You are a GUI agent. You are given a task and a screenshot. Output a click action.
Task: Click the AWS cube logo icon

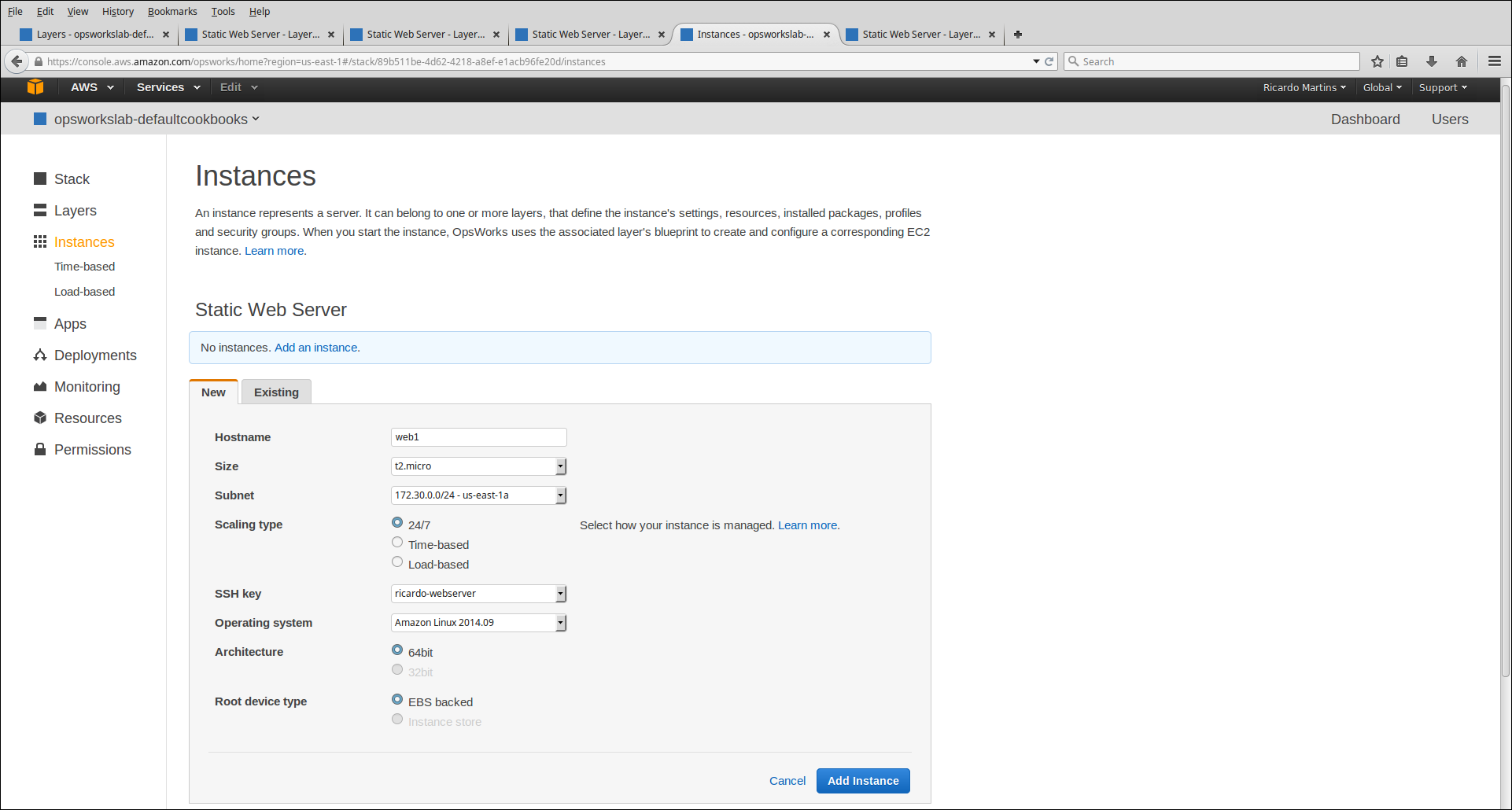[35, 87]
